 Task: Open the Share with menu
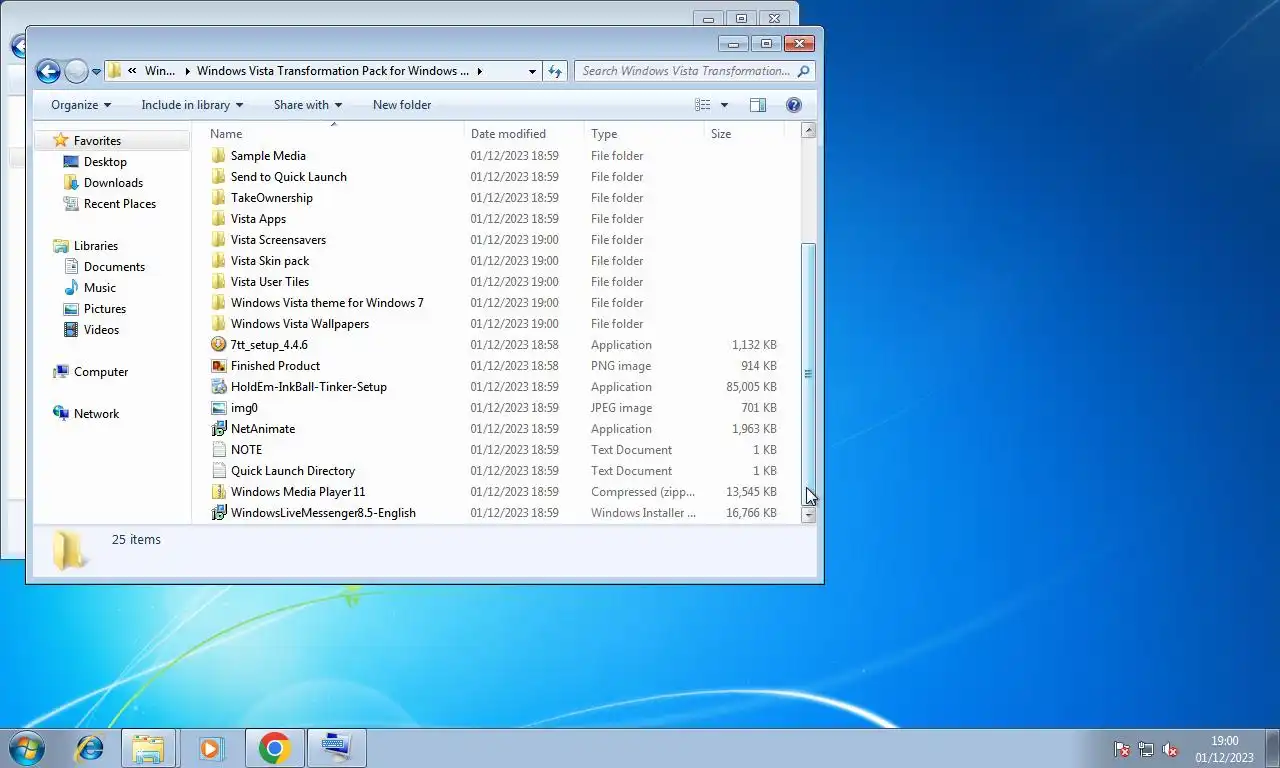308,105
